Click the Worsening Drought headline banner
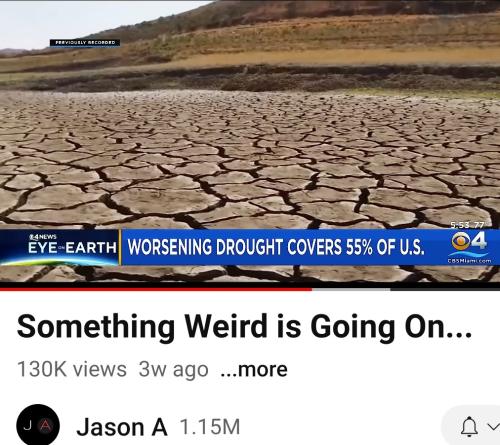This screenshot has height=445, width=500. [x=276, y=247]
